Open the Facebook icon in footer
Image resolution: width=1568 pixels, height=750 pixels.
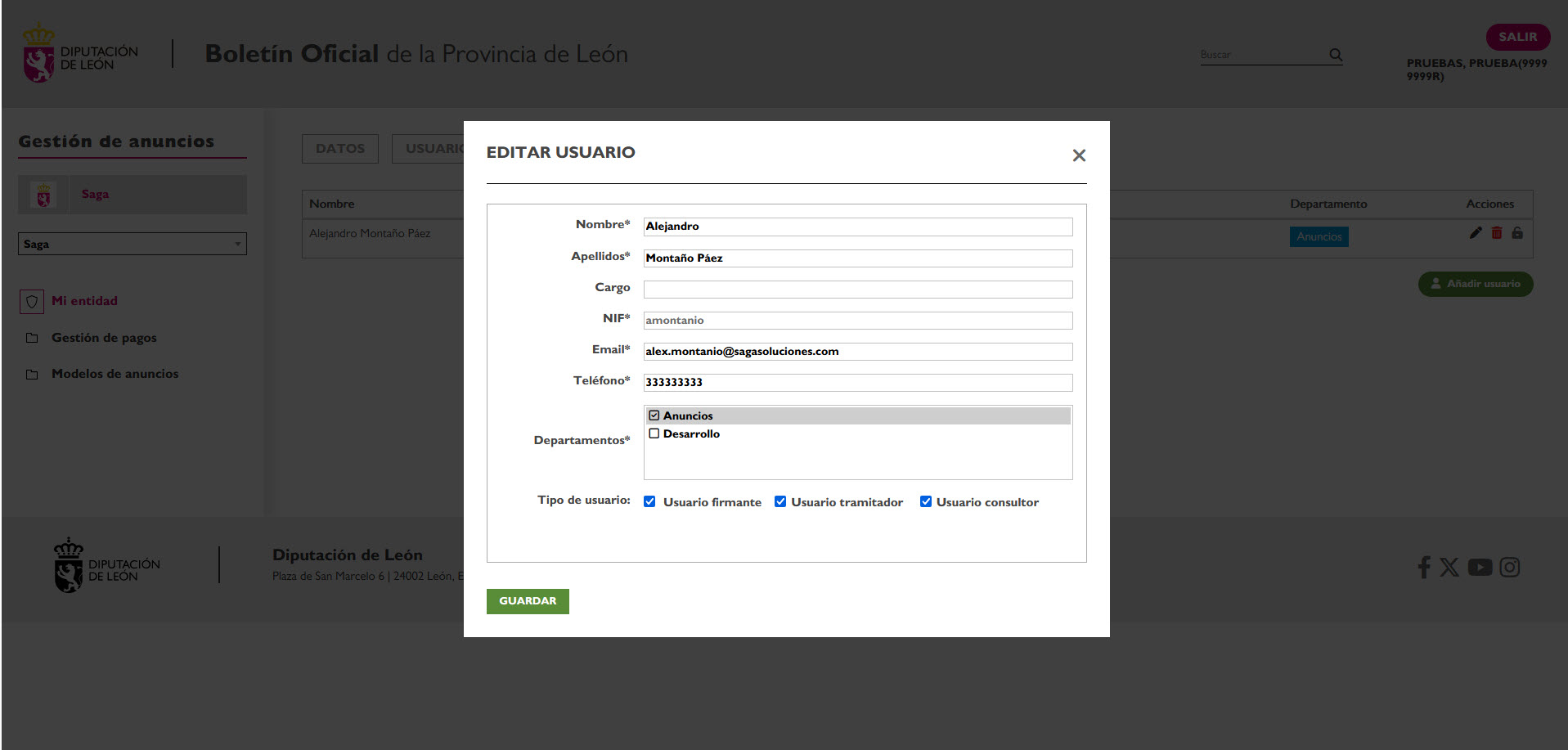(1424, 567)
